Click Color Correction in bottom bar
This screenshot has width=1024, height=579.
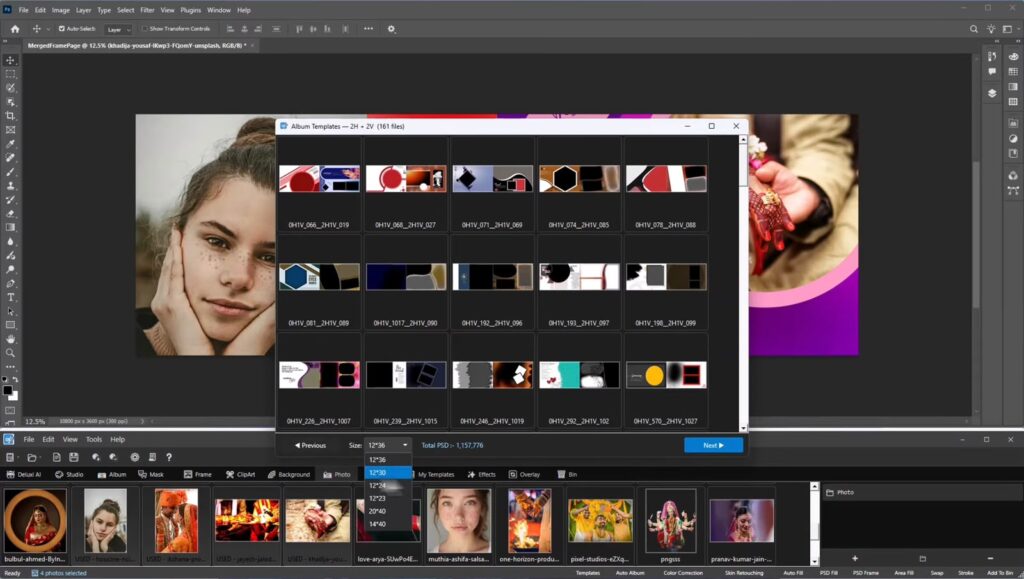[683, 572]
